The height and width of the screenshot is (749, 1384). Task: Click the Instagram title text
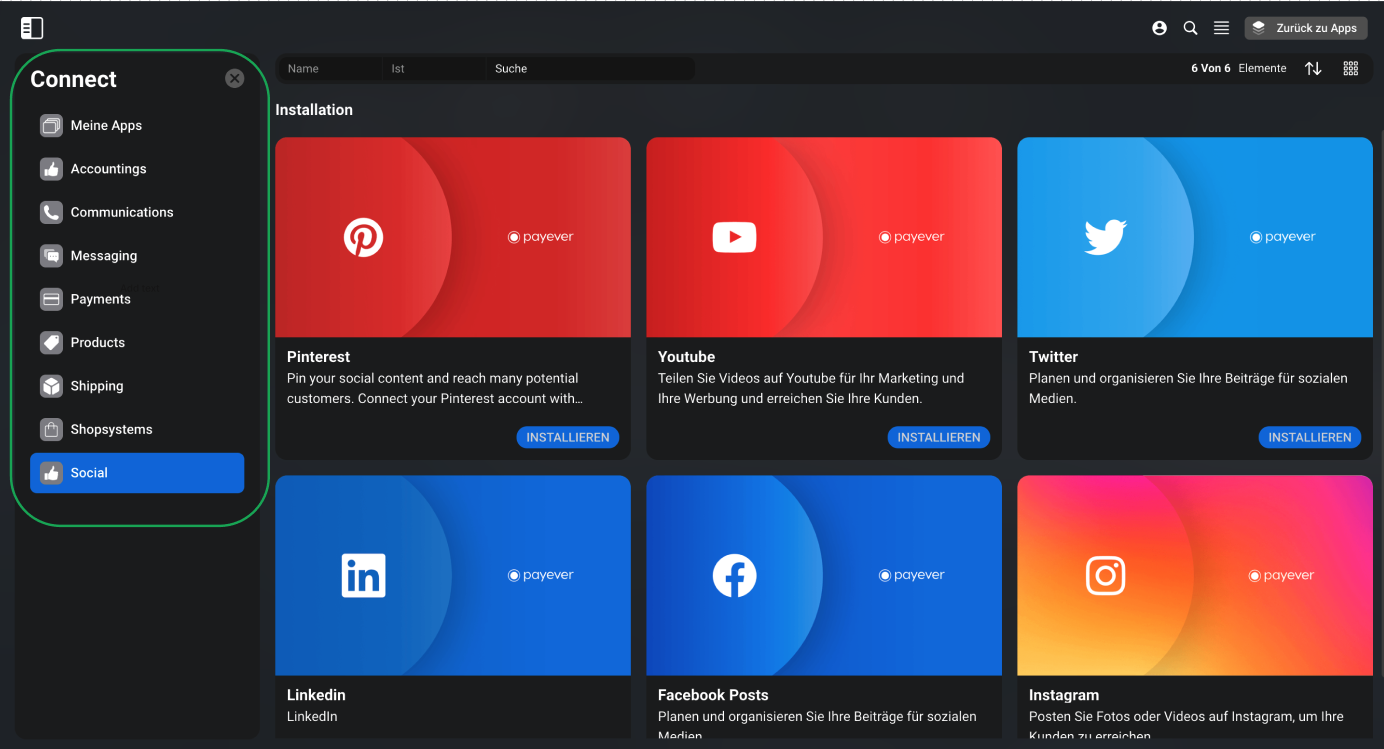[x=1064, y=695]
